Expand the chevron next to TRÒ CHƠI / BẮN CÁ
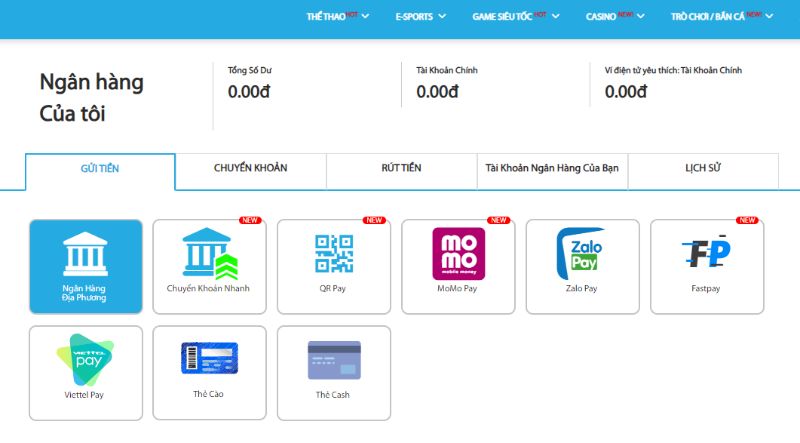 (769, 16)
